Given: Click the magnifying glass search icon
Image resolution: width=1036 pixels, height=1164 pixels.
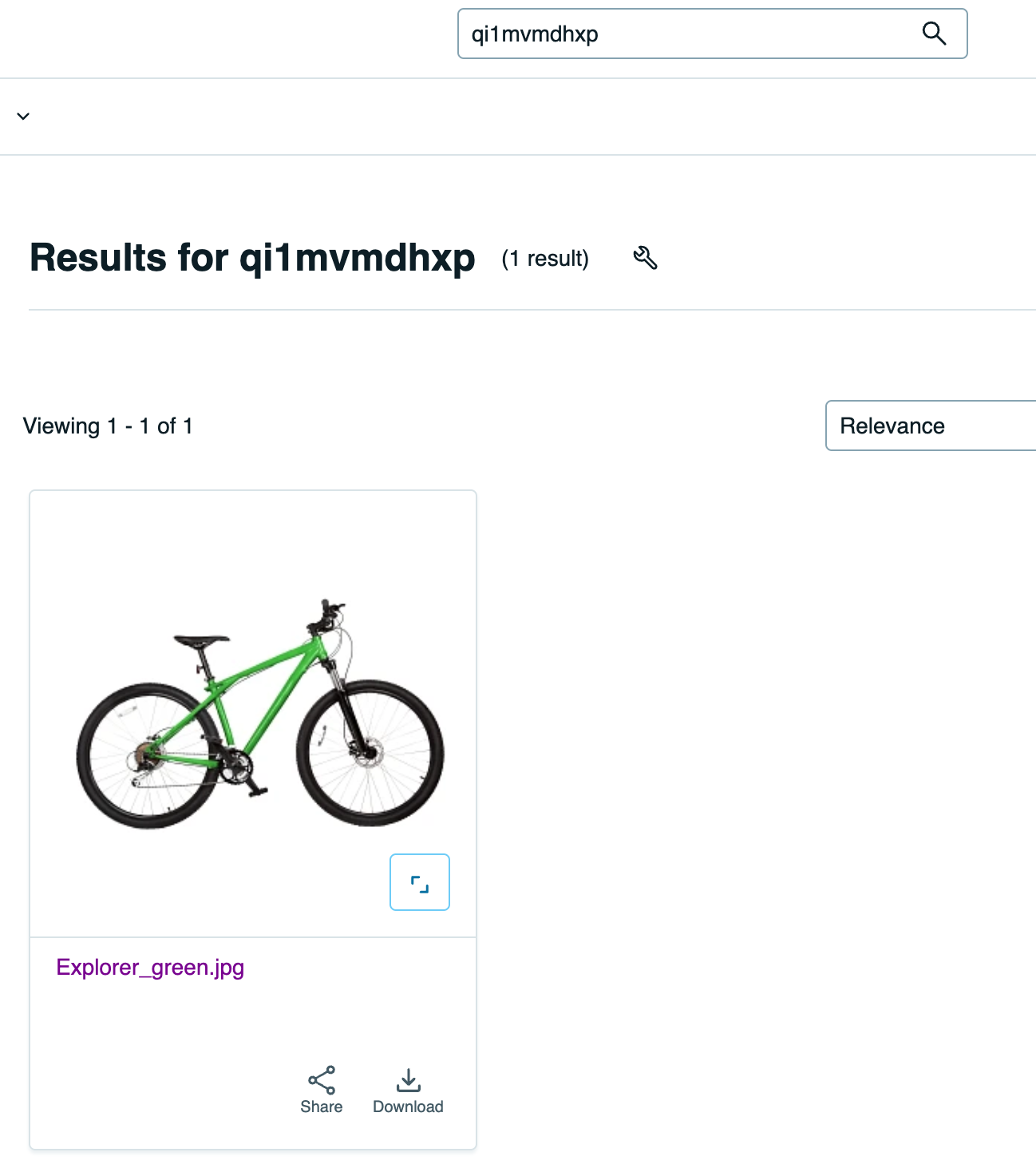Looking at the screenshot, I should (934, 34).
